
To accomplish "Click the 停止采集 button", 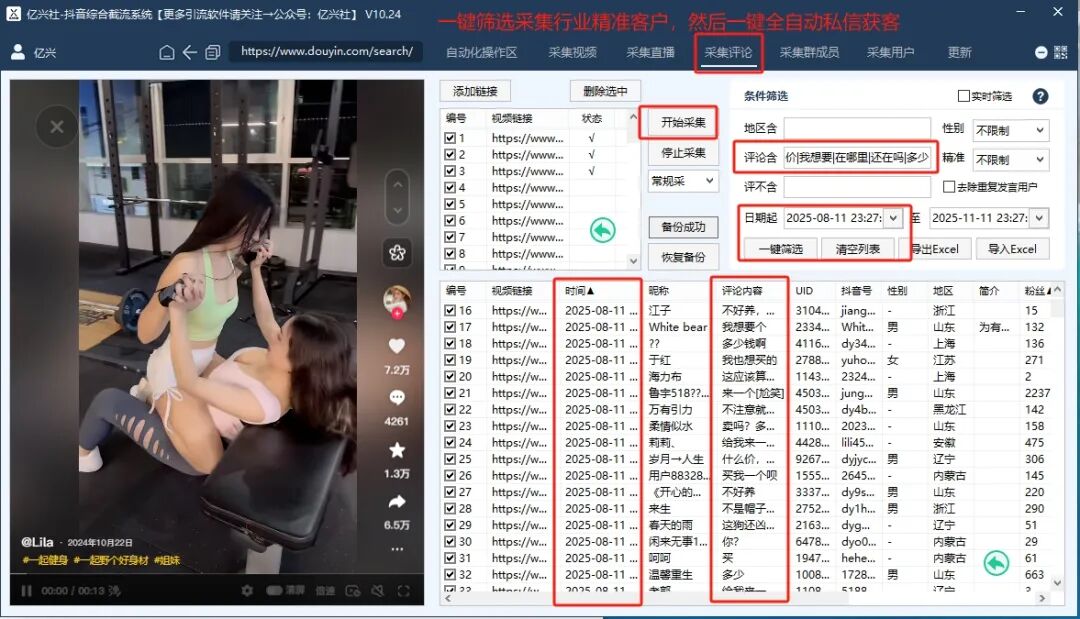I will tap(683, 153).
